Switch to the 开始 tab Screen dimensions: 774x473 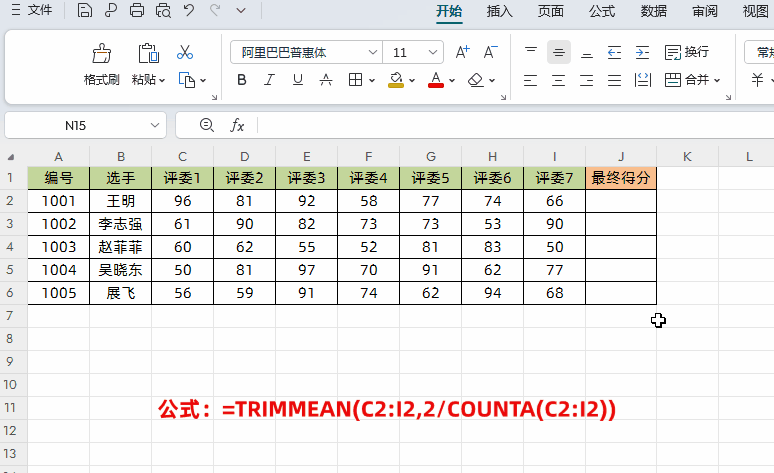tap(449, 11)
